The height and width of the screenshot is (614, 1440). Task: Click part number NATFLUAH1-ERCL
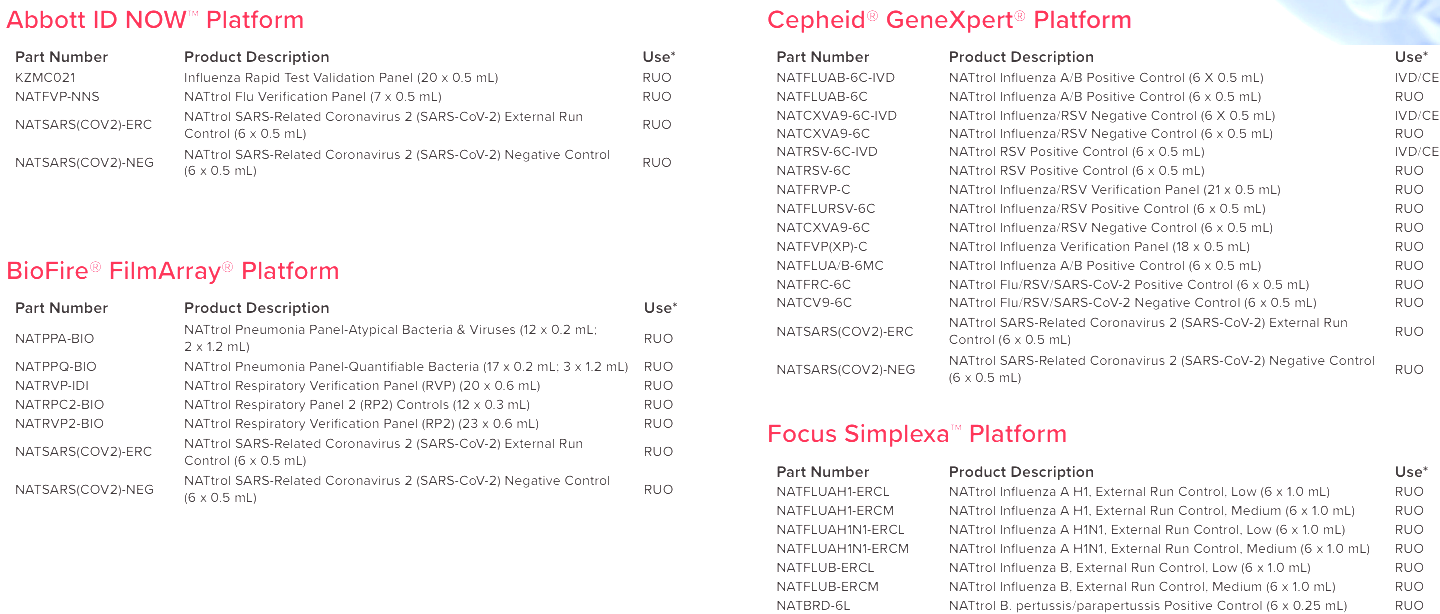pyautogui.click(x=832, y=492)
